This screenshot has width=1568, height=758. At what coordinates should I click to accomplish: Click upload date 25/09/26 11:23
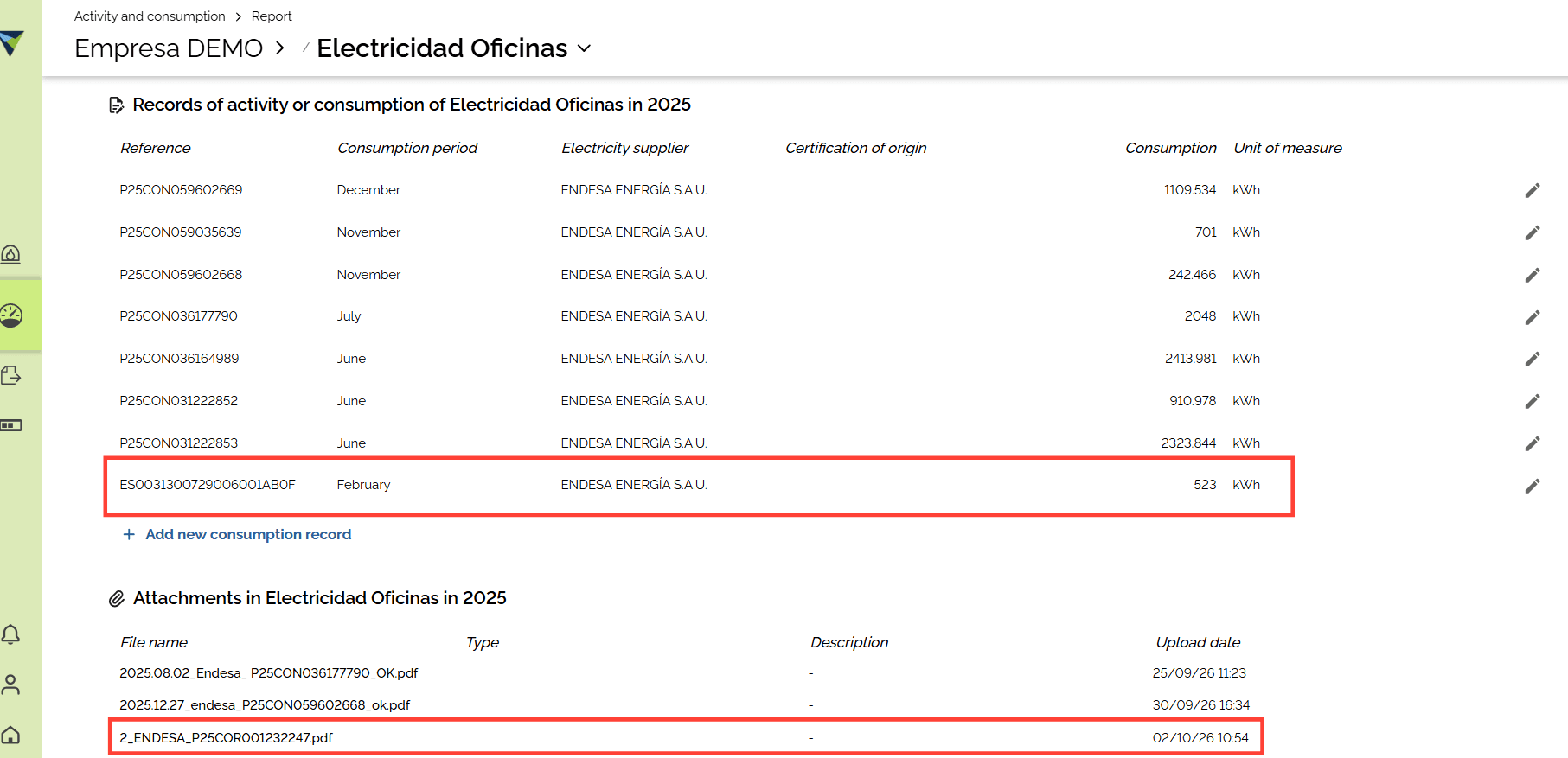click(1199, 673)
